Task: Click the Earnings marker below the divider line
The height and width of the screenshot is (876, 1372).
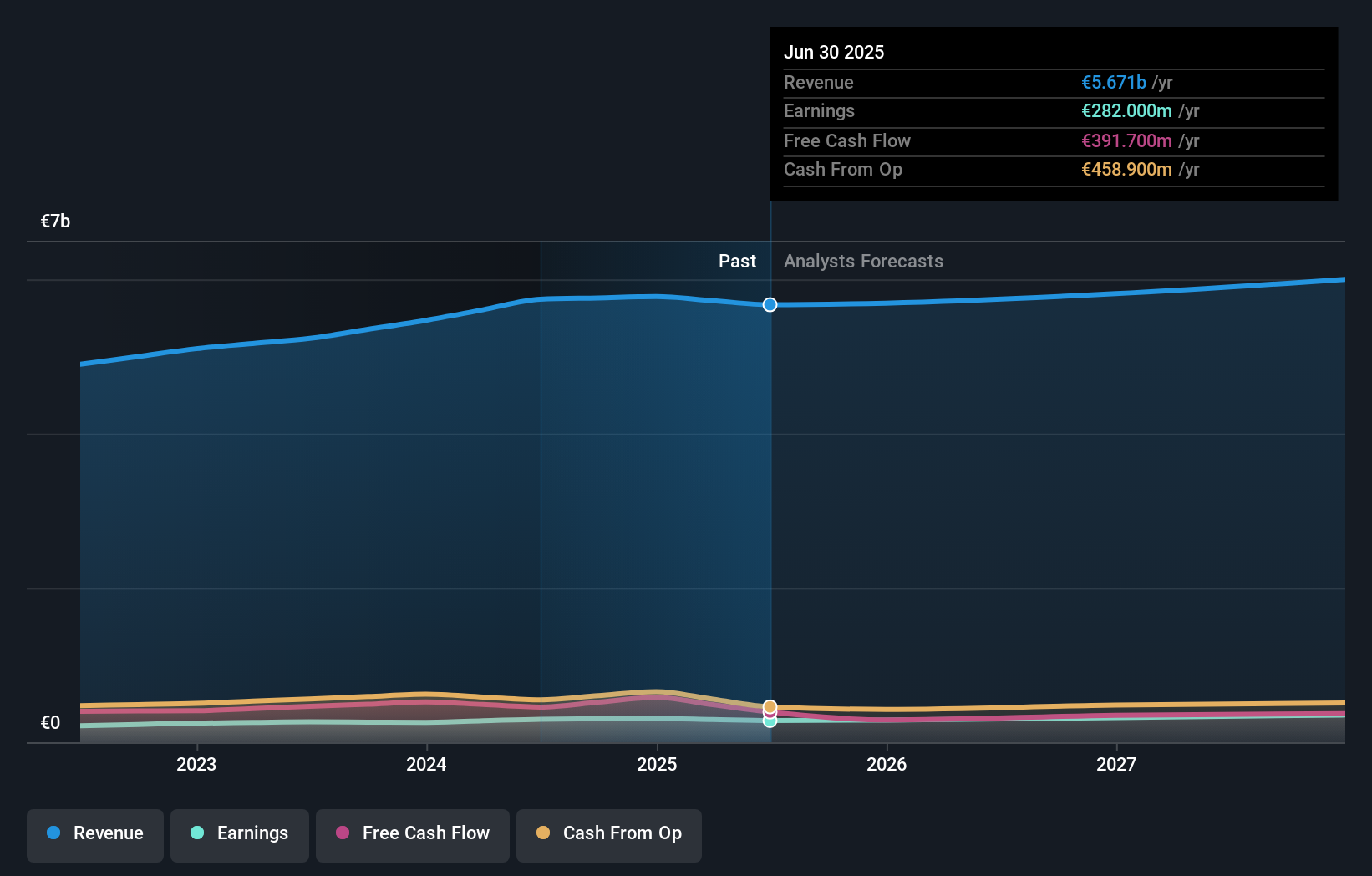Action: point(769,721)
